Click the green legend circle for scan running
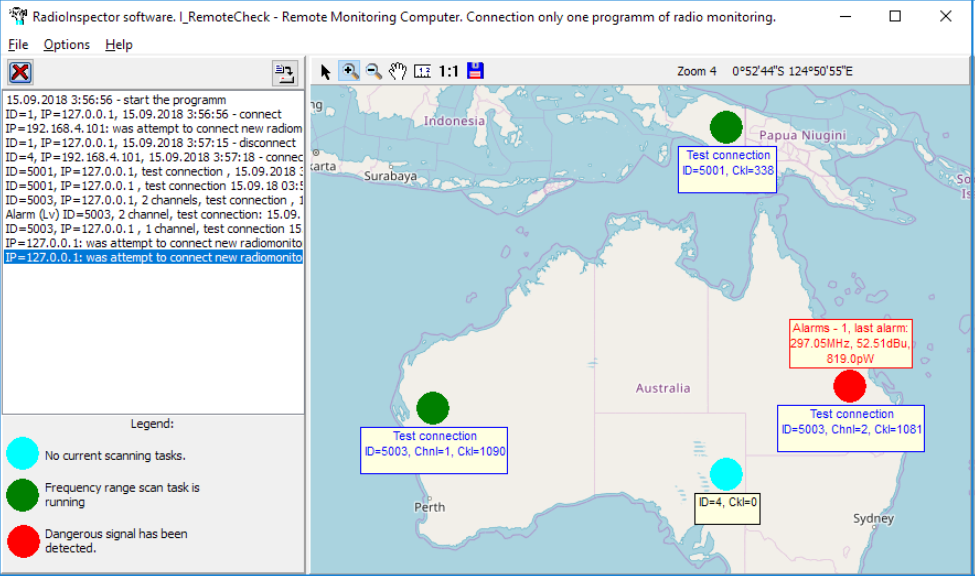The height and width of the screenshot is (576, 975). tap(22, 495)
